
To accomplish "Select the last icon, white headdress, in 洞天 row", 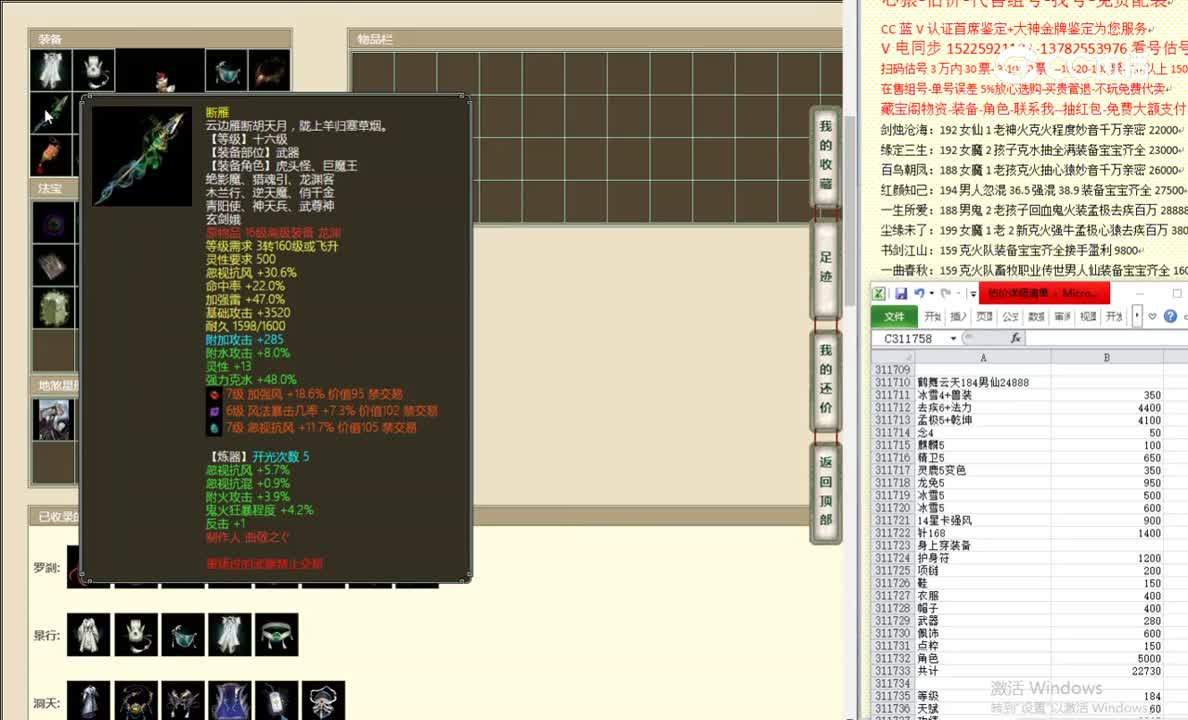I will click(324, 700).
